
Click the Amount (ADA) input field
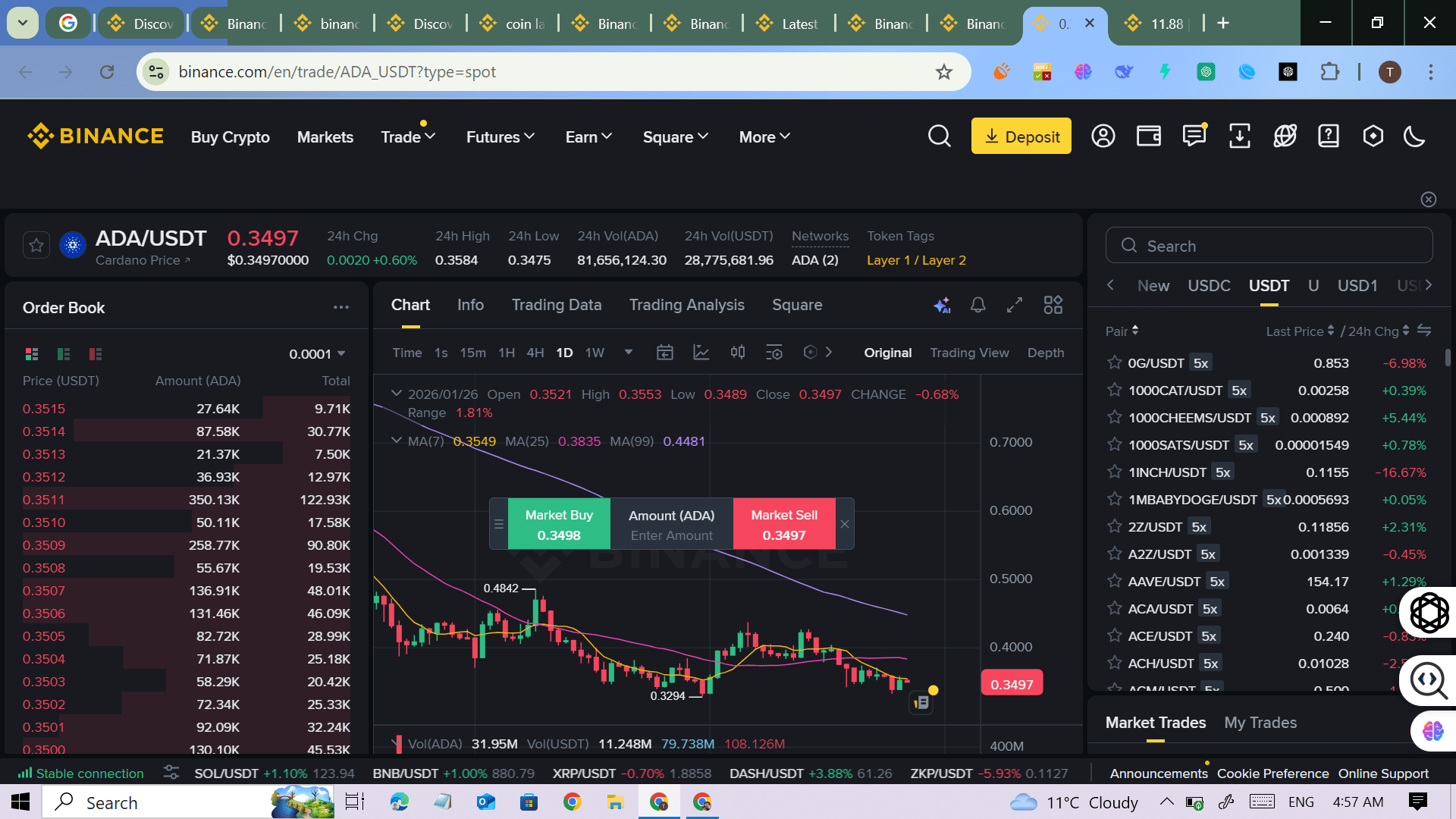[671, 535]
